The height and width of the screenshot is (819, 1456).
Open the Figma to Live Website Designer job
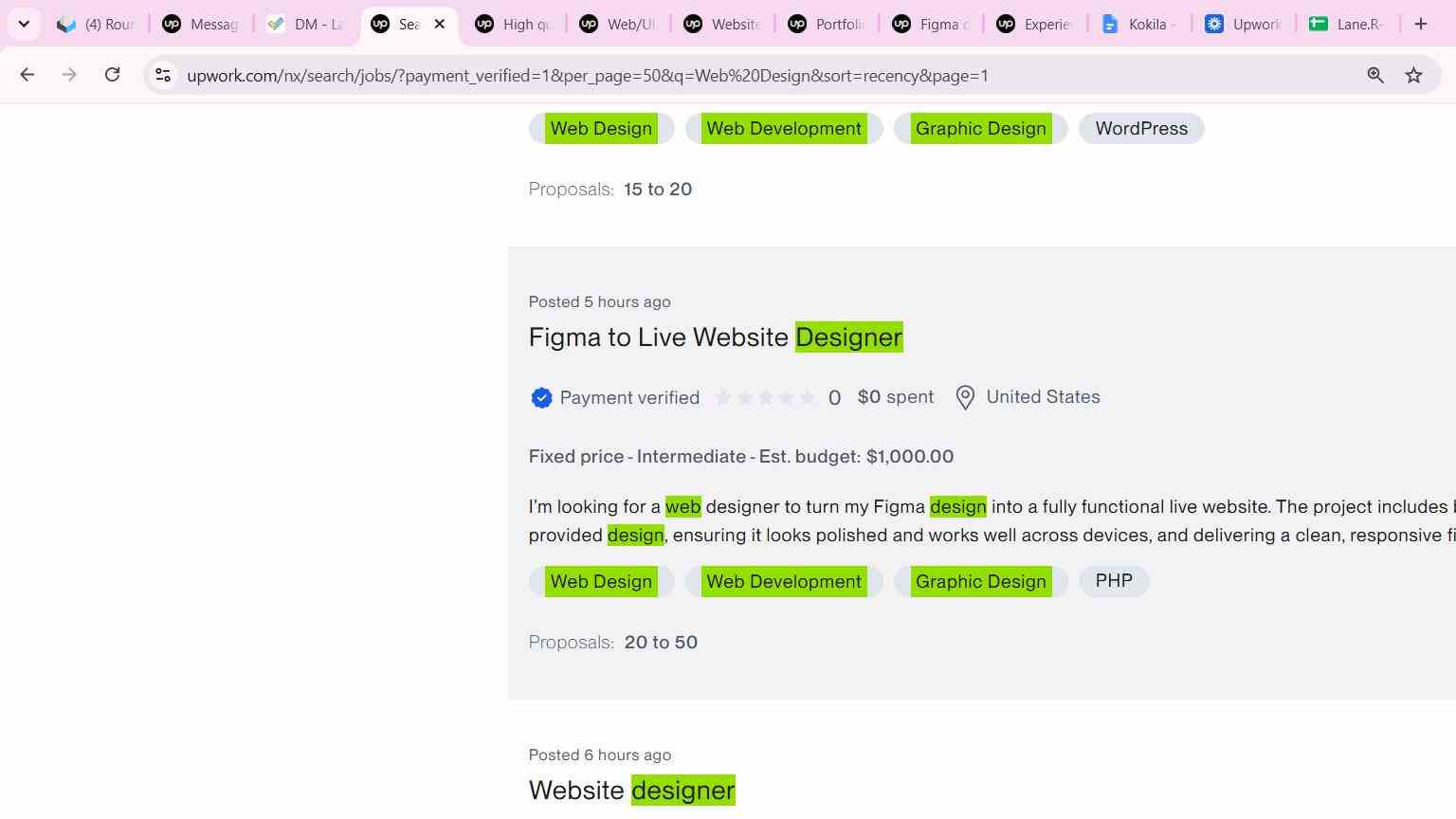[x=716, y=337]
